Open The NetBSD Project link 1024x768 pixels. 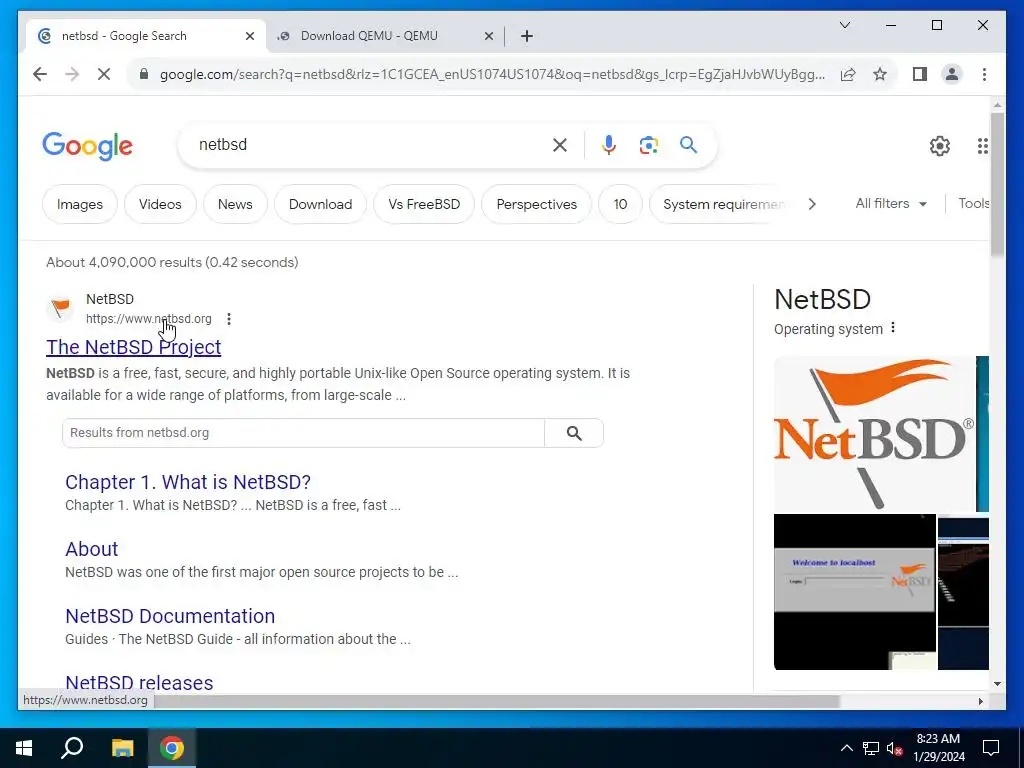coord(134,347)
